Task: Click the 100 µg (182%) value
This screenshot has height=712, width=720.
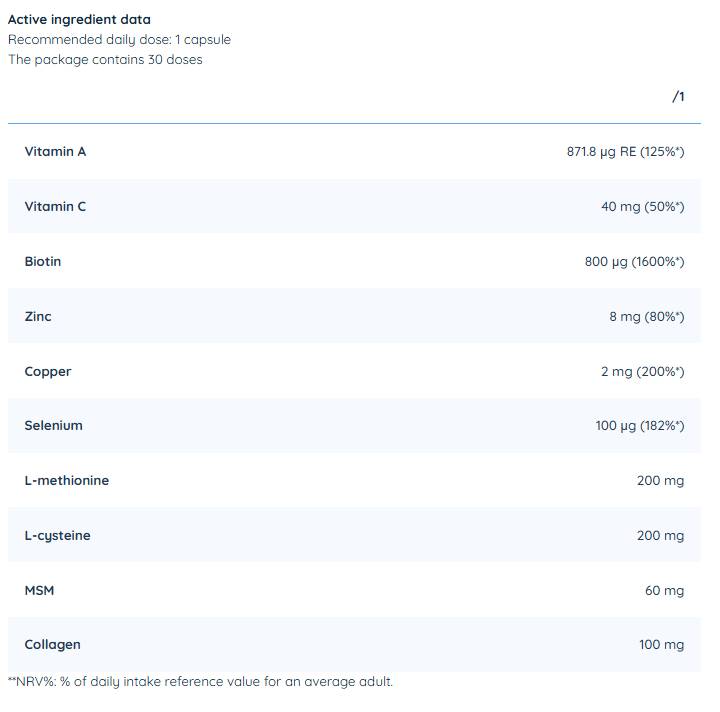Action: point(639,426)
